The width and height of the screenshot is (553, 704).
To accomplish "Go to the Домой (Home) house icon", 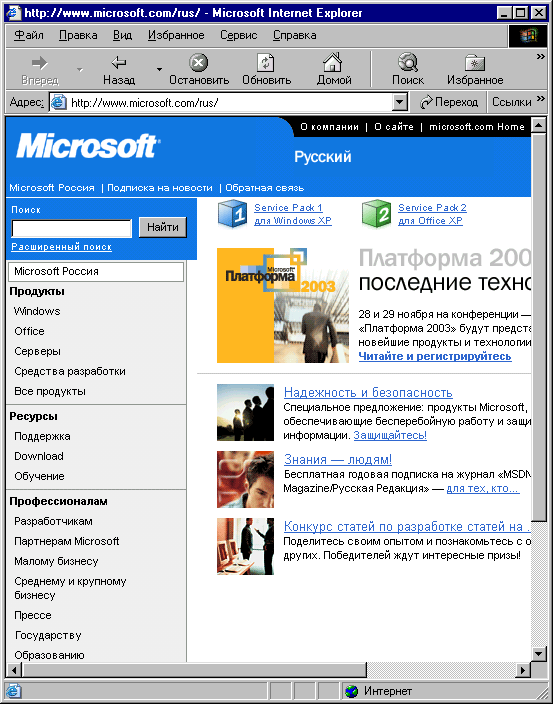I will (x=333, y=62).
